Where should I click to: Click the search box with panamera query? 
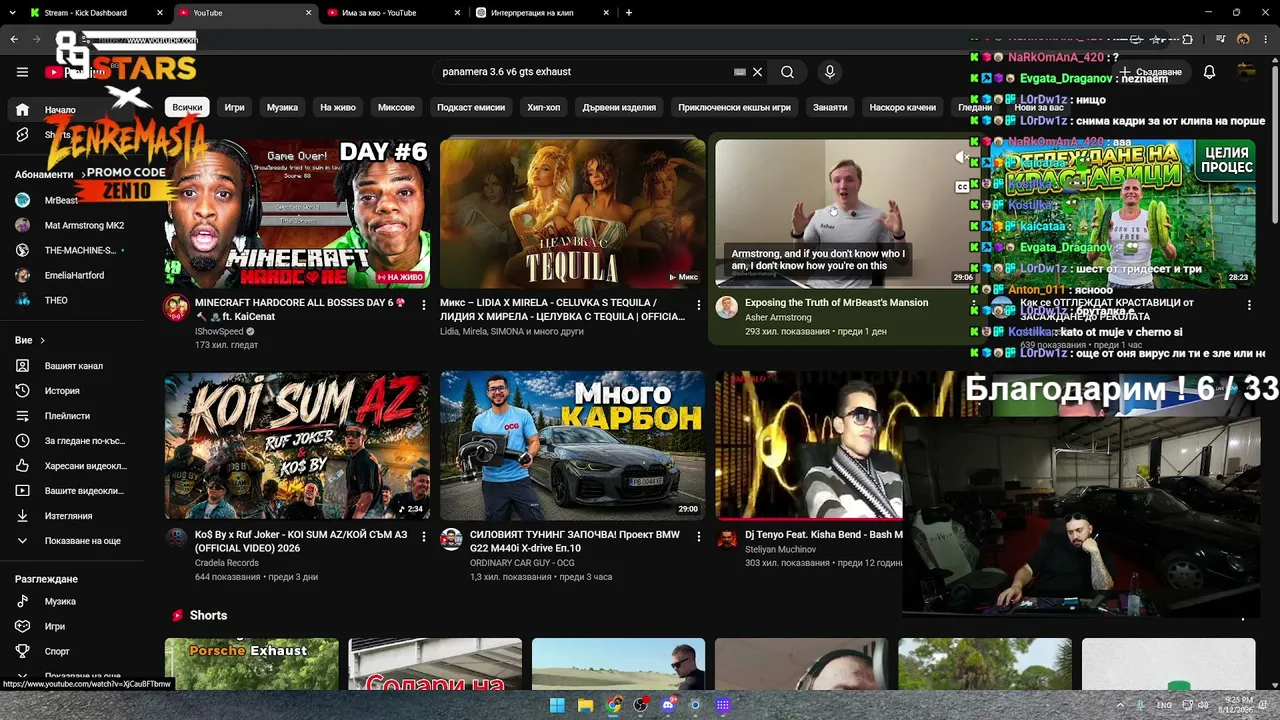pos(585,72)
